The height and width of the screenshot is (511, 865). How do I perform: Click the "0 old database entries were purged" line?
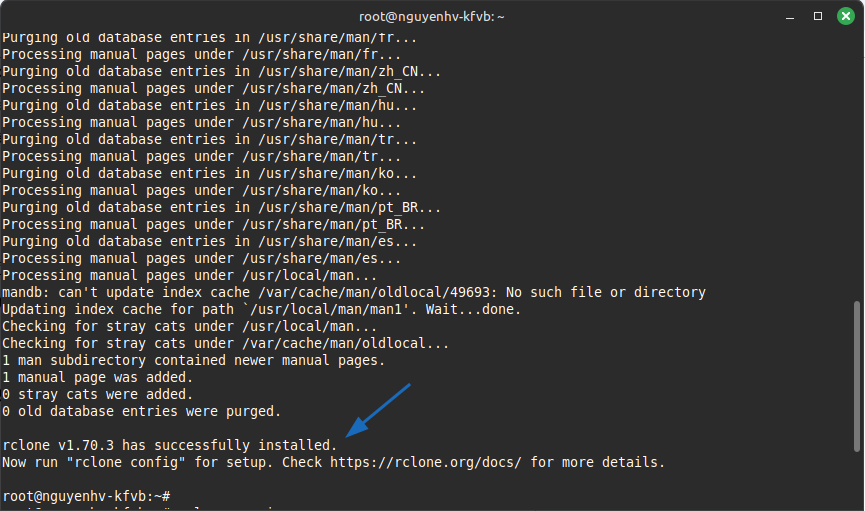coord(141,411)
